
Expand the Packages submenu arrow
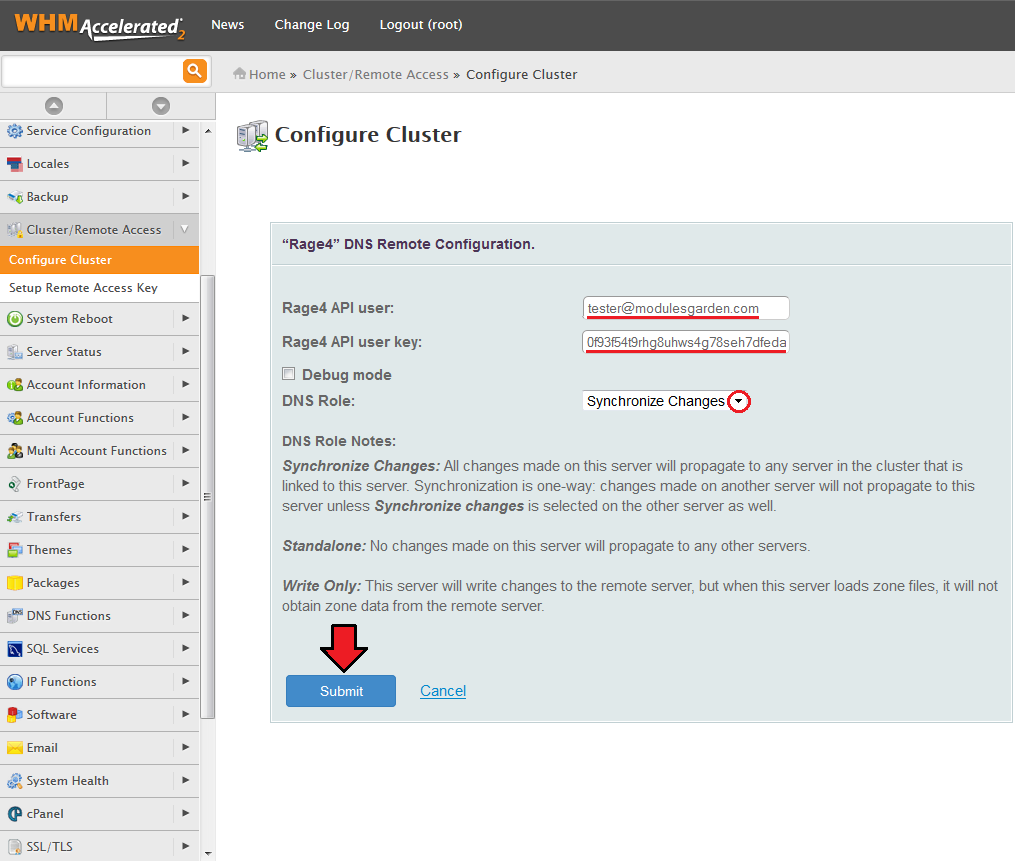point(186,582)
